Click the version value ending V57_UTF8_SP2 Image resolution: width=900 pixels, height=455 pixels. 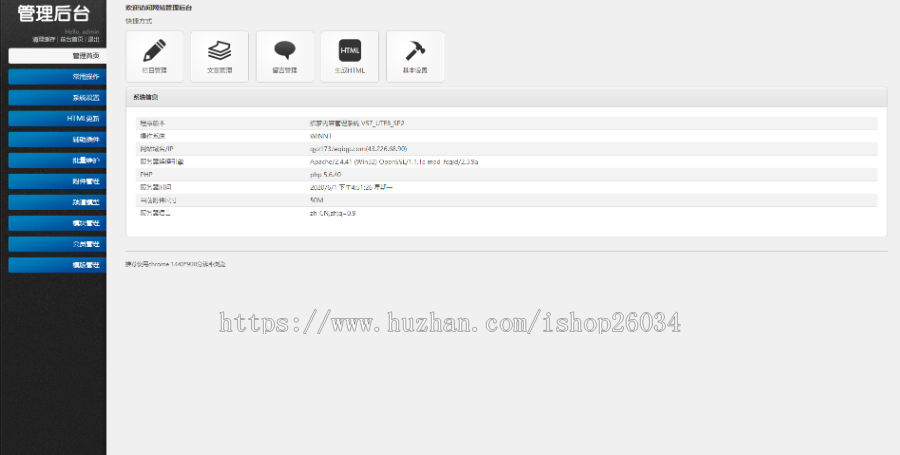pos(357,123)
